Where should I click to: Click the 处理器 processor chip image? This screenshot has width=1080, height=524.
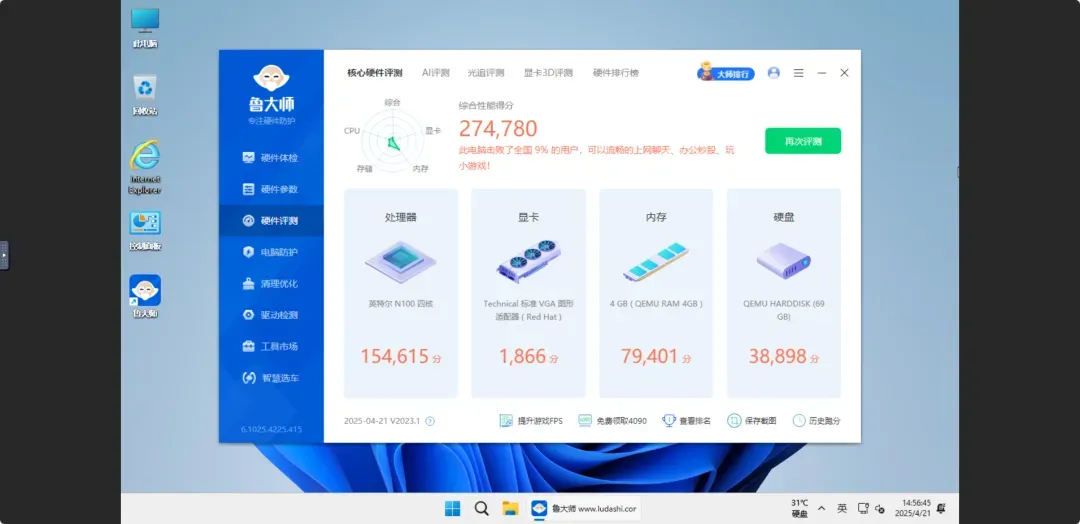pos(400,263)
